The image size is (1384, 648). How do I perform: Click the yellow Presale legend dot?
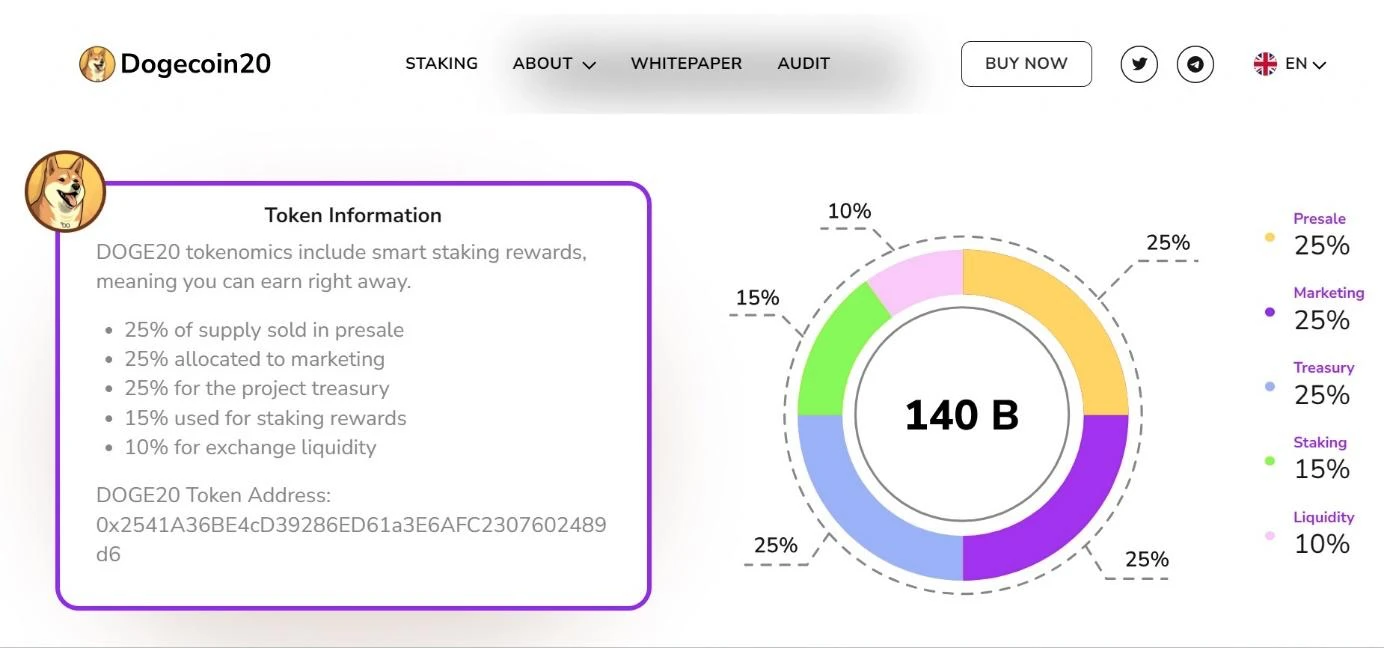click(x=1270, y=237)
